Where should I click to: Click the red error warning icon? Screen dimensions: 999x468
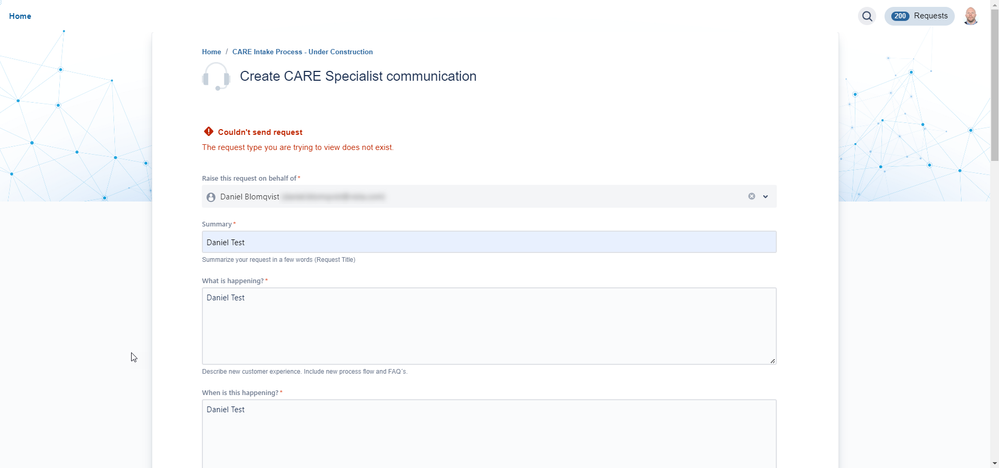coord(208,132)
